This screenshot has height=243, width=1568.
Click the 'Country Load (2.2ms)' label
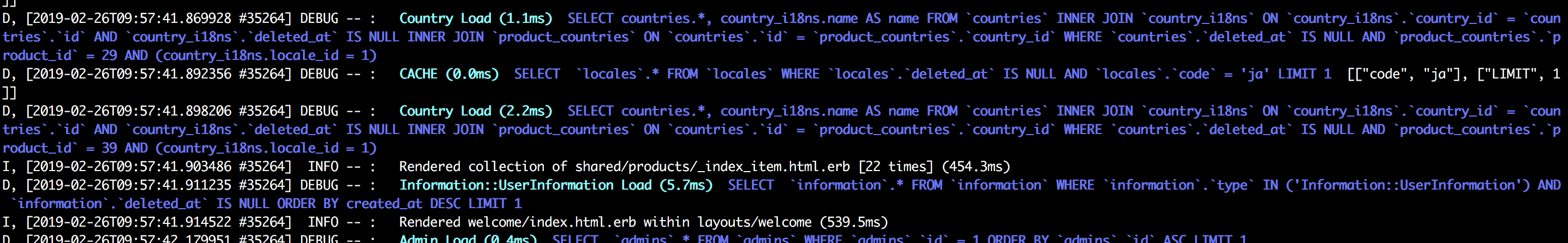click(475, 111)
